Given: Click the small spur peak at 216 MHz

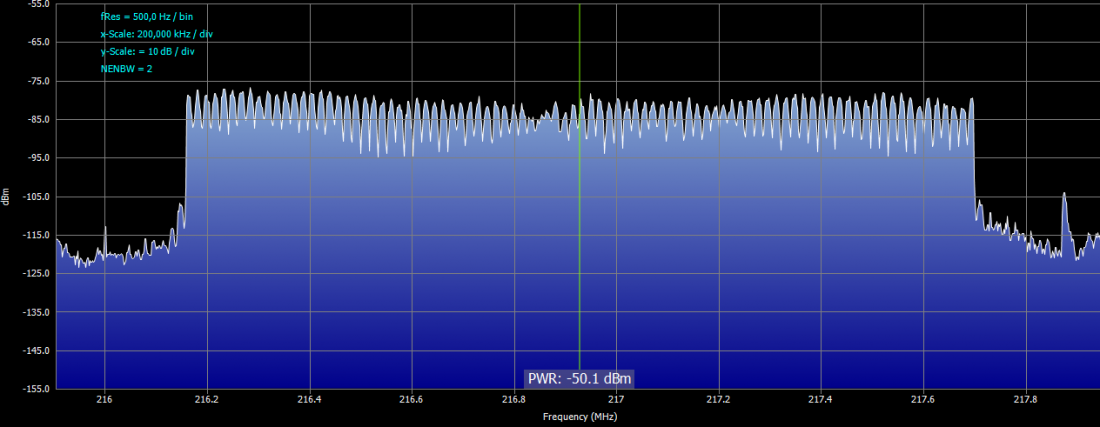Looking at the screenshot, I should tap(105, 238).
